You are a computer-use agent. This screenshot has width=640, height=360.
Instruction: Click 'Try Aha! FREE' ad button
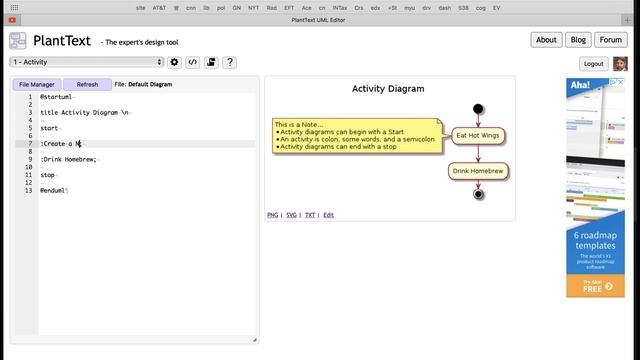pos(596,286)
